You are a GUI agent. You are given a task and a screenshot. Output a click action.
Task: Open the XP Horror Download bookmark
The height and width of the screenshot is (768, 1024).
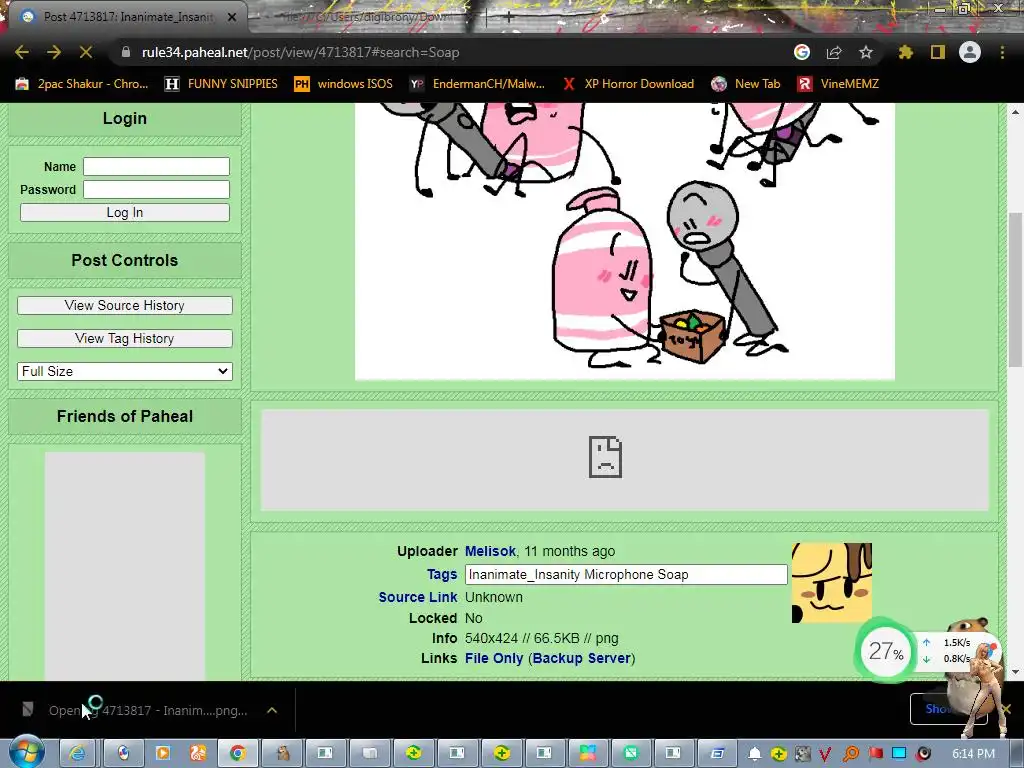(628, 84)
